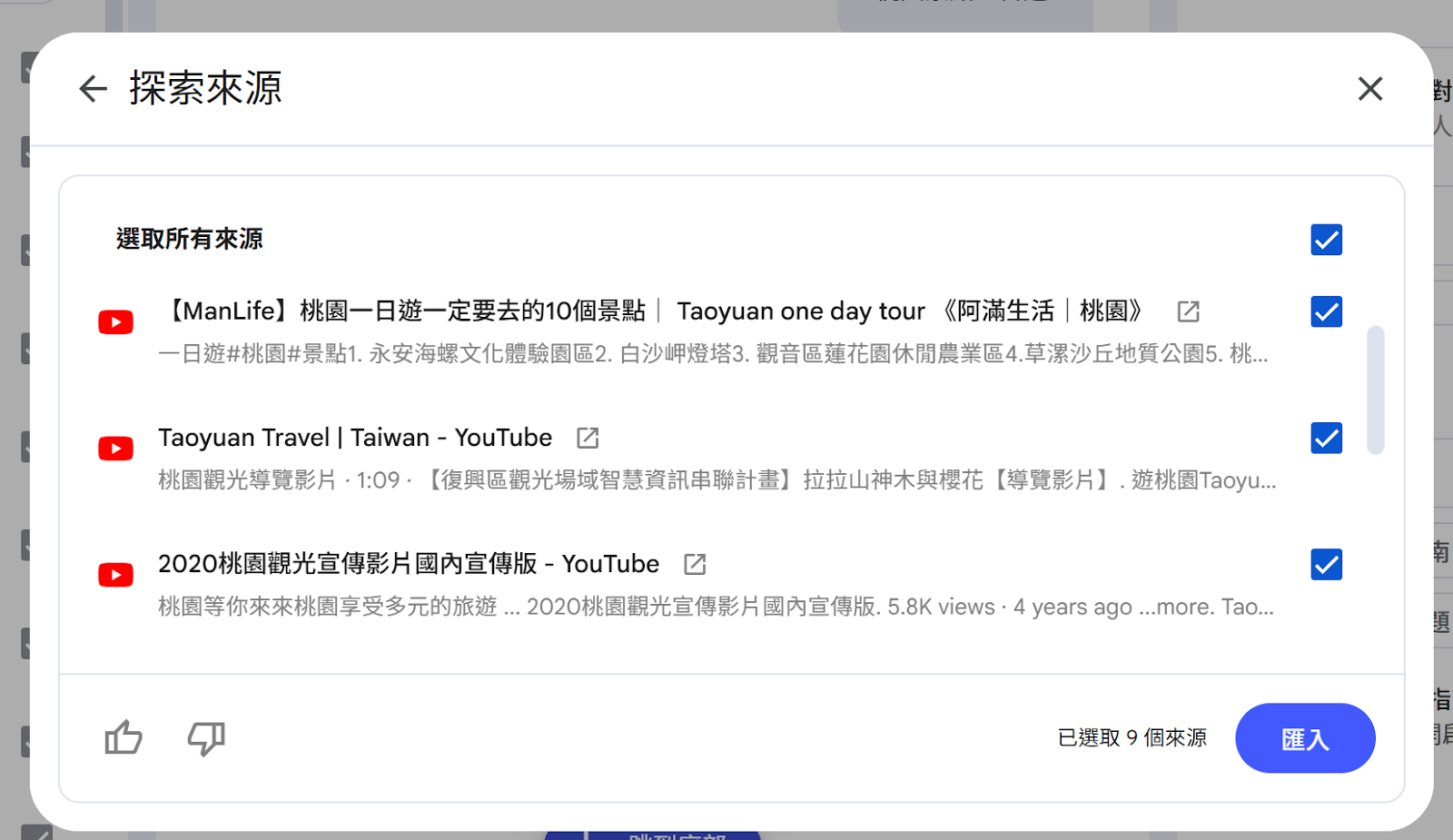Screen dimensions: 1453x840
Task: Click the 探索來源 heading
Action: (205, 89)
